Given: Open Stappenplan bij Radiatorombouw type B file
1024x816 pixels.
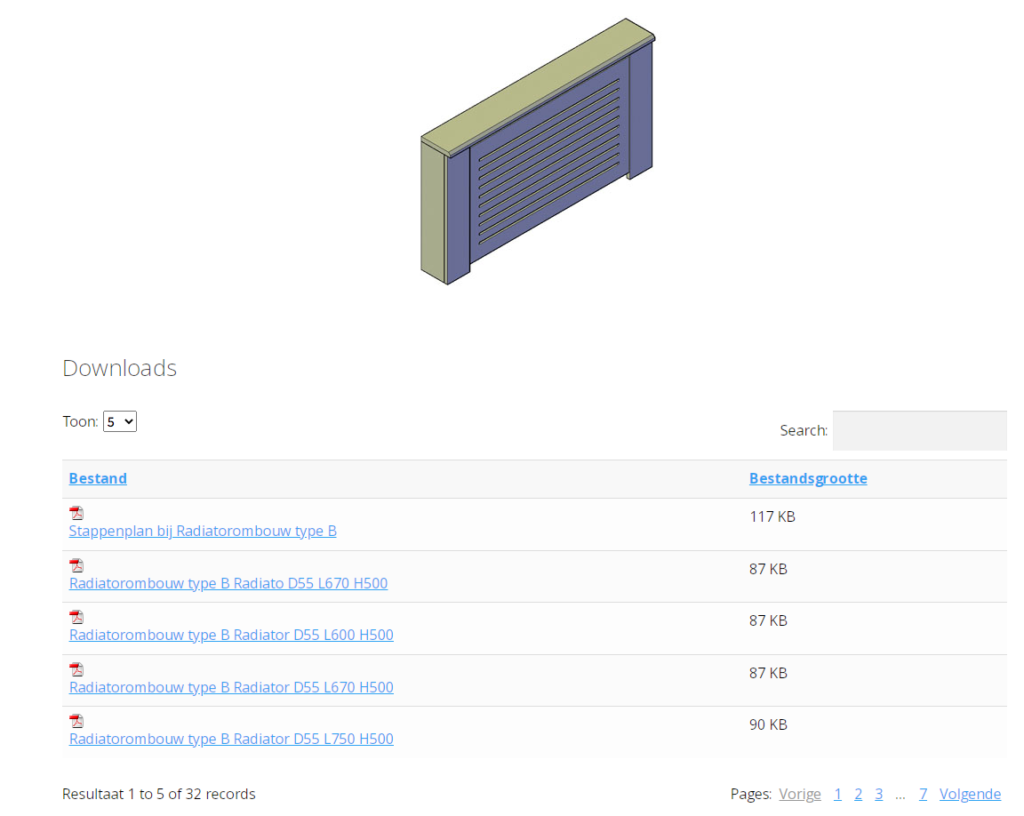Looking at the screenshot, I should click(x=202, y=531).
